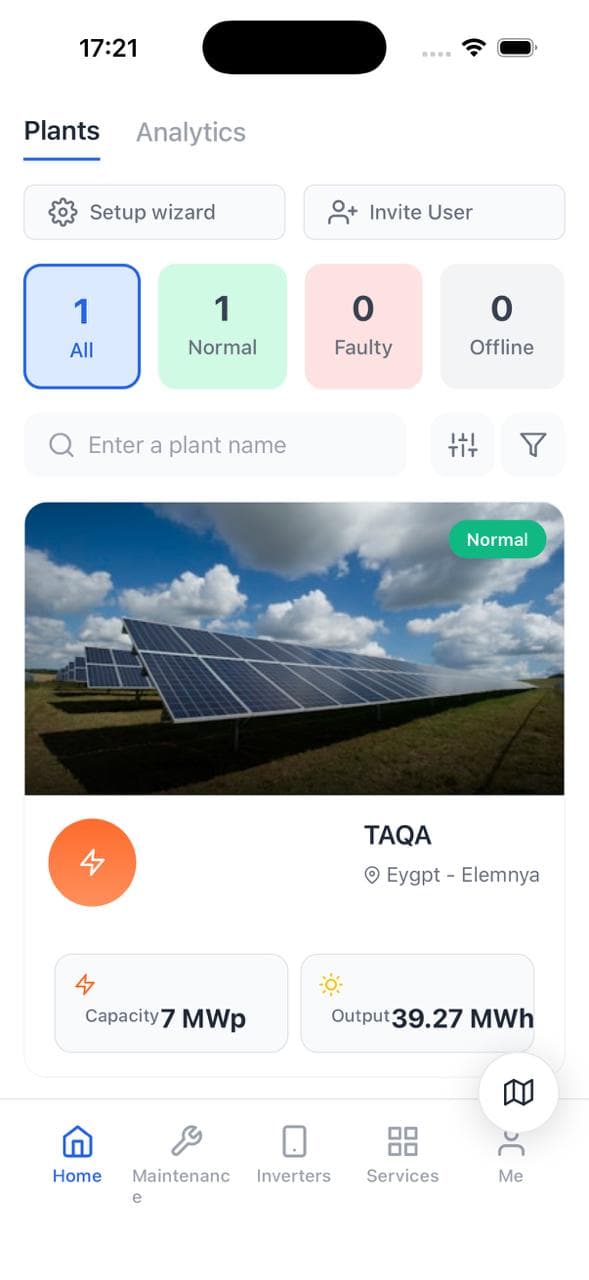Open the Invite User screen

tap(433, 212)
